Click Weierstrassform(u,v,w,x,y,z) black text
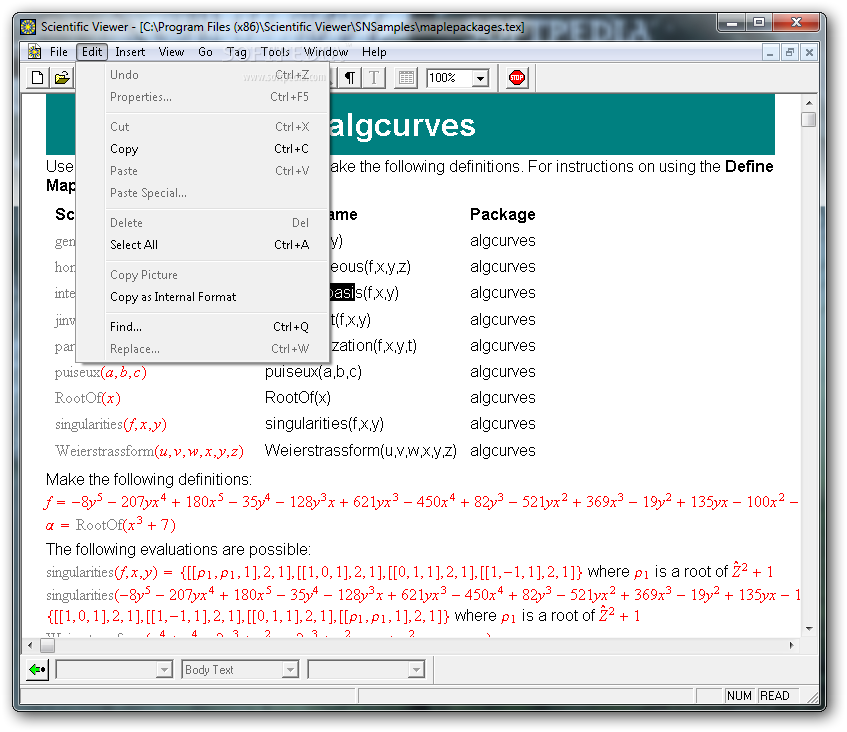The width and height of the screenshot is (847, 732). [360, 451]
